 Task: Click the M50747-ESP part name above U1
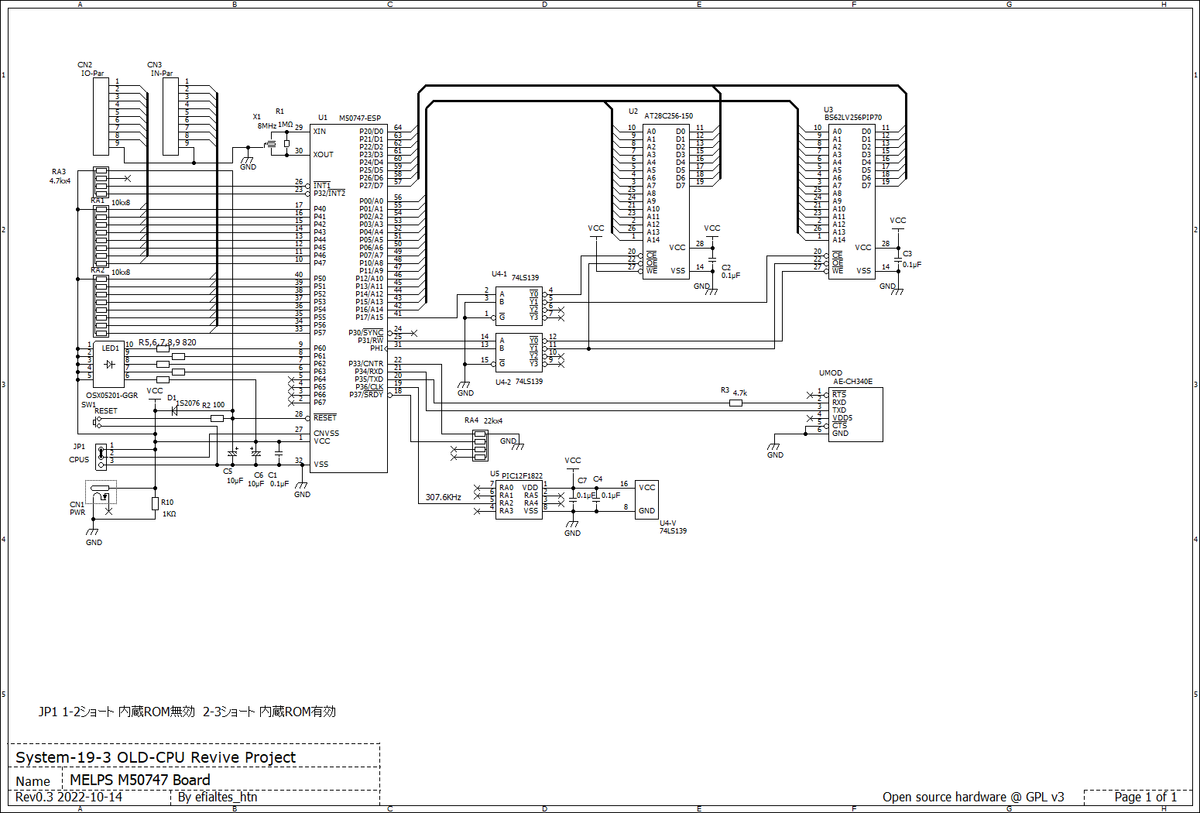(x=360, y=117)
